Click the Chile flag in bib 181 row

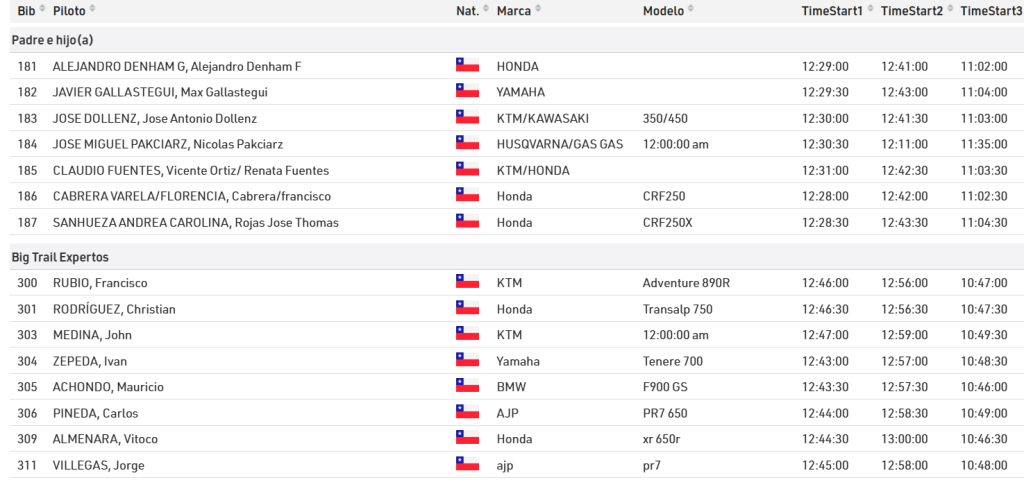click(467, 66)
